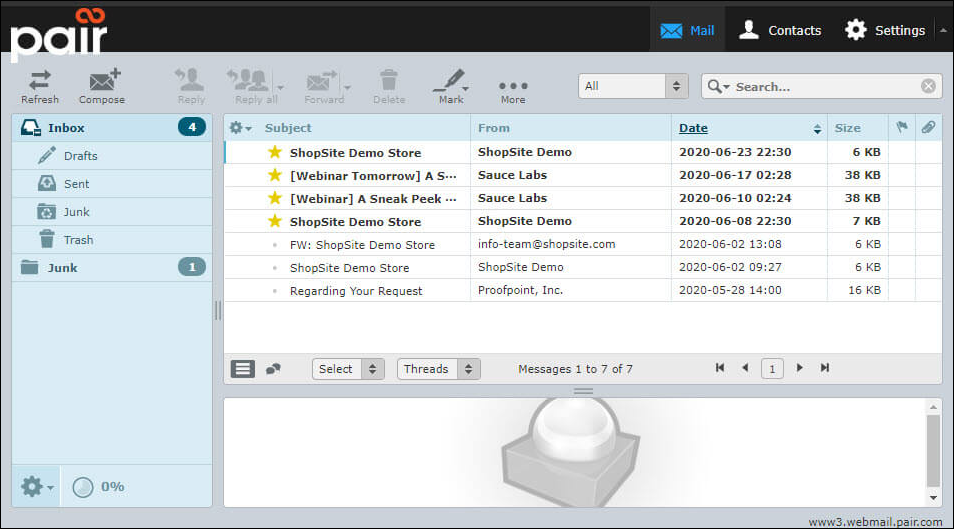Screen dimensions: 954x529
Task: Click the preview pane scrollbar down arrow
Action: [x=933, y=498]
